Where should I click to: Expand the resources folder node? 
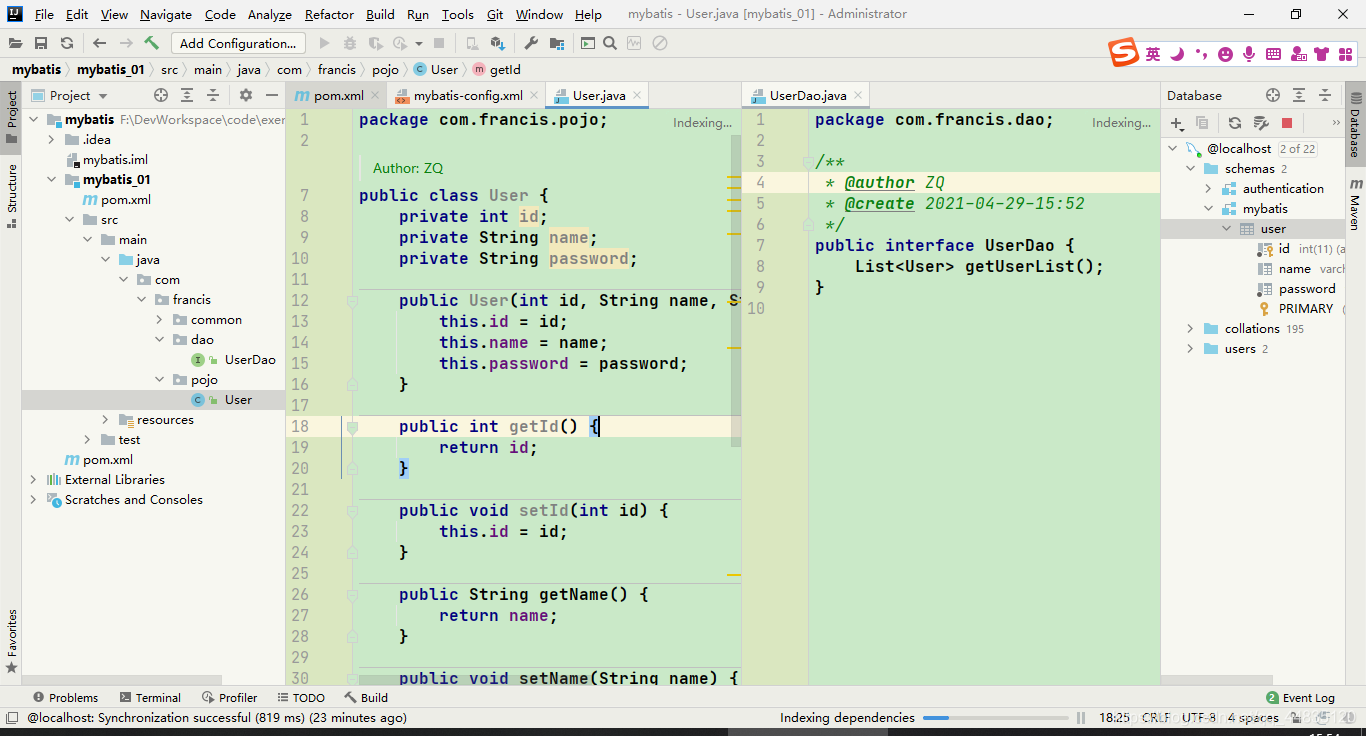pyautogui.click(x=106, y=420)
